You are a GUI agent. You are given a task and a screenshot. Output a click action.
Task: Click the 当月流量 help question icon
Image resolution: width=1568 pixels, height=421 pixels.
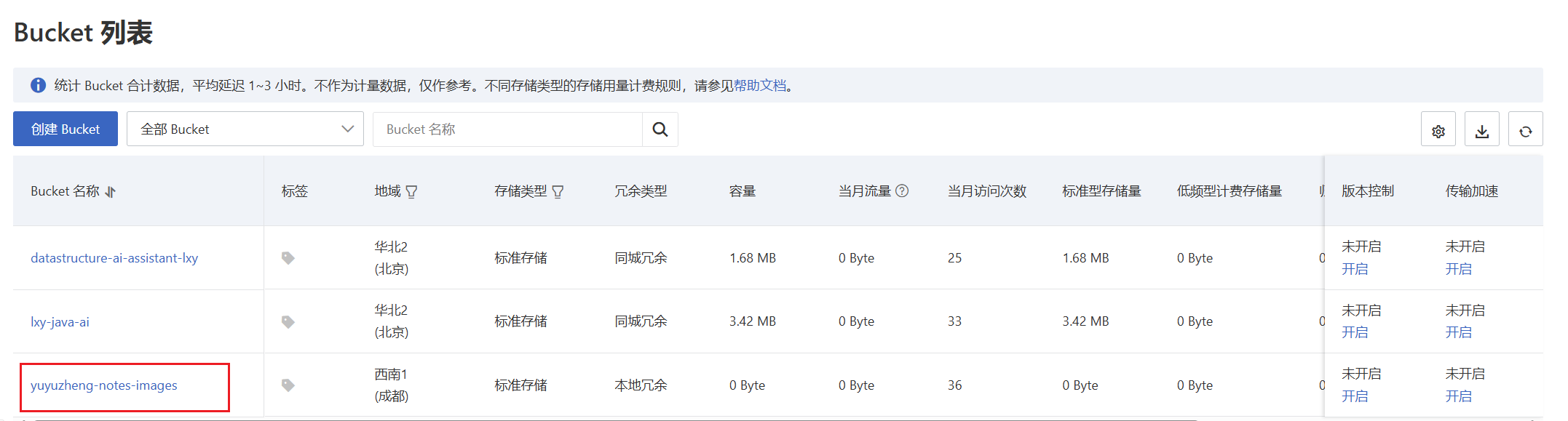[x=902, y=191]
